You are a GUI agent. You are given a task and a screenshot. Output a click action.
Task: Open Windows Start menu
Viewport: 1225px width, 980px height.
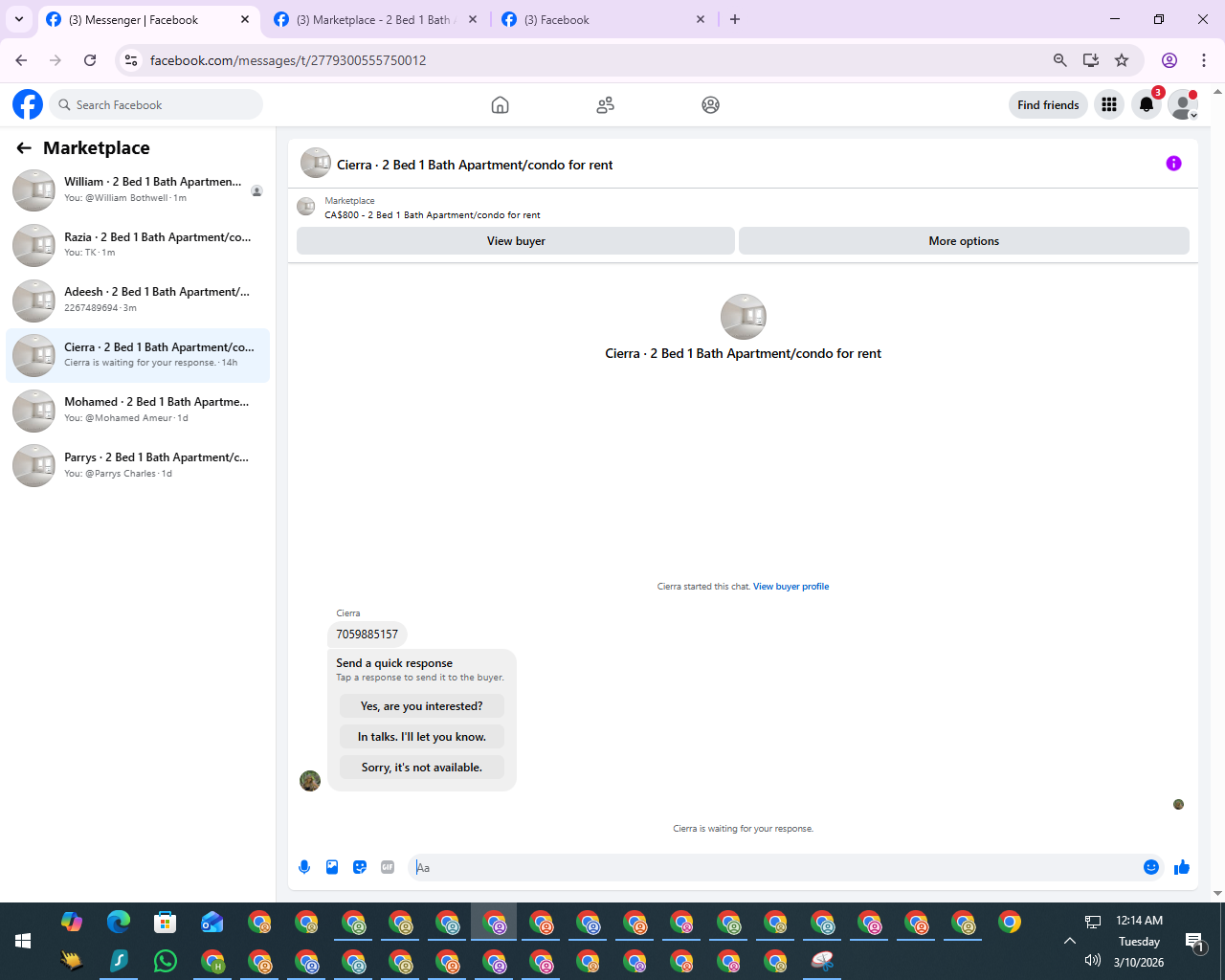coord(23,941)
